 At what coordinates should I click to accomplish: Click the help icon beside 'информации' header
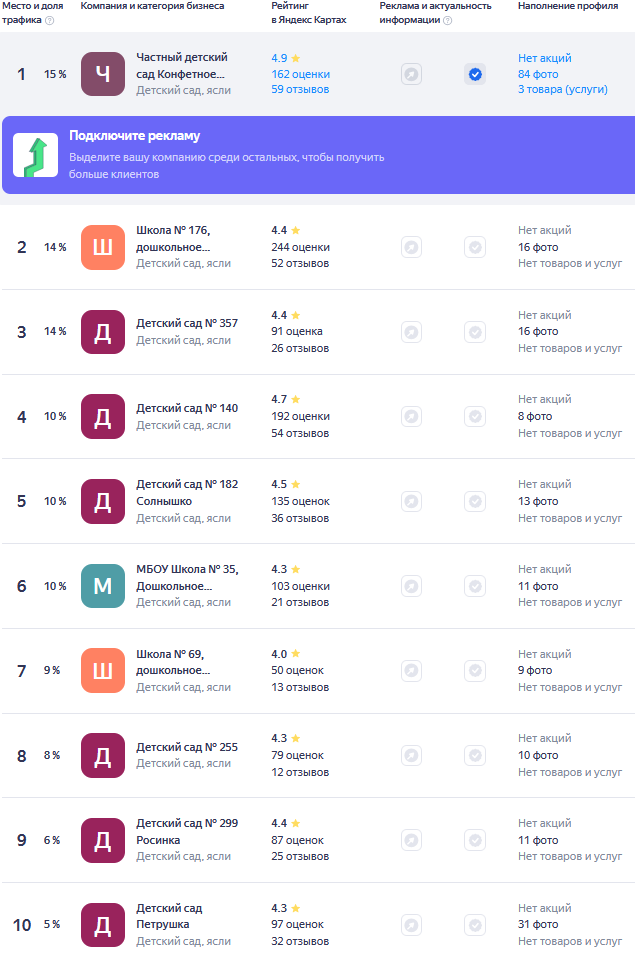click(448, 20)
